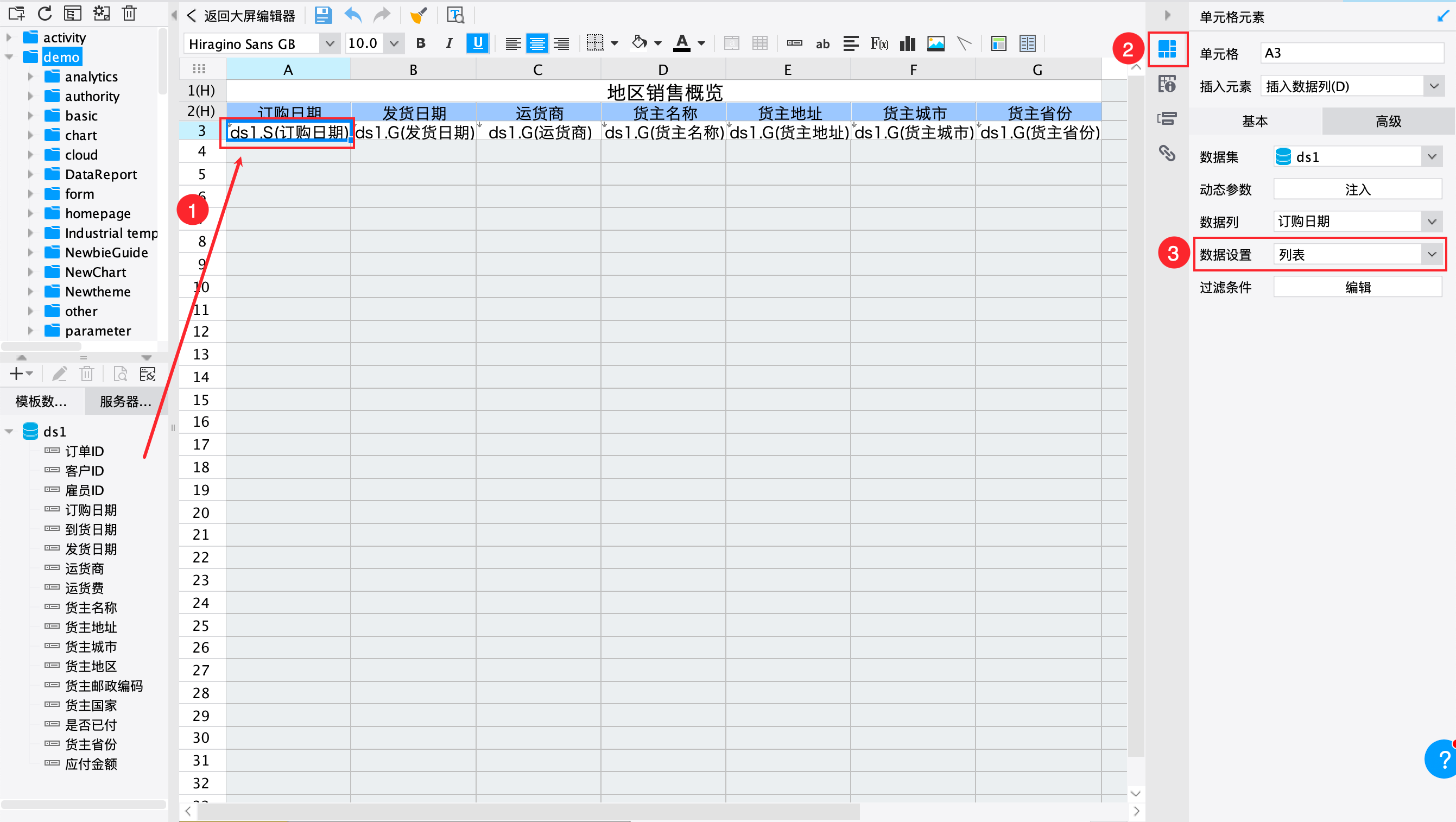Toggle italic formatting
Image resolution: width=1456 pixels, height=822 pixels.
(449, 43)
